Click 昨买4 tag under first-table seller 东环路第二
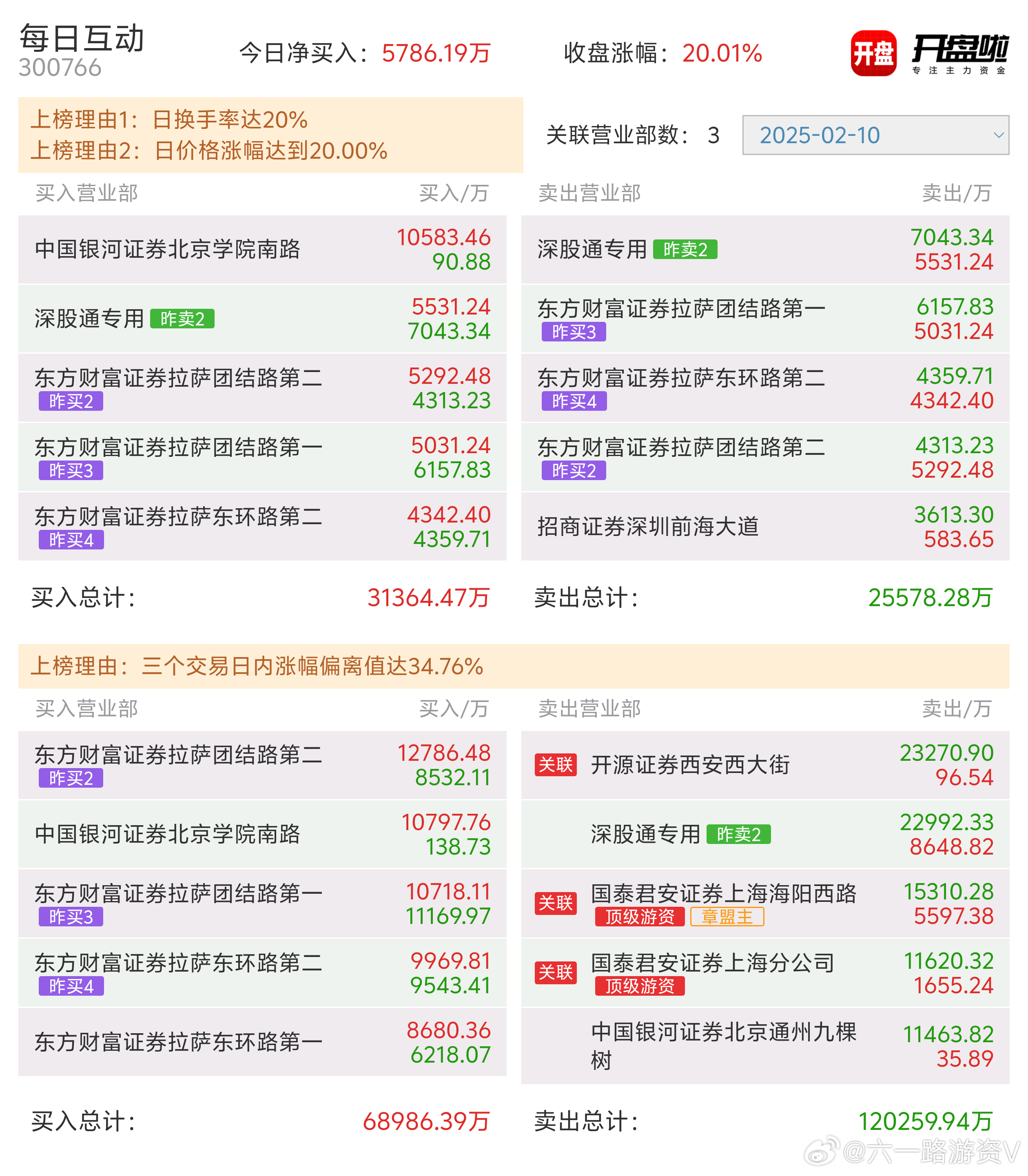Viewport: 1028px width, 1176px height. tap(574, 401)
